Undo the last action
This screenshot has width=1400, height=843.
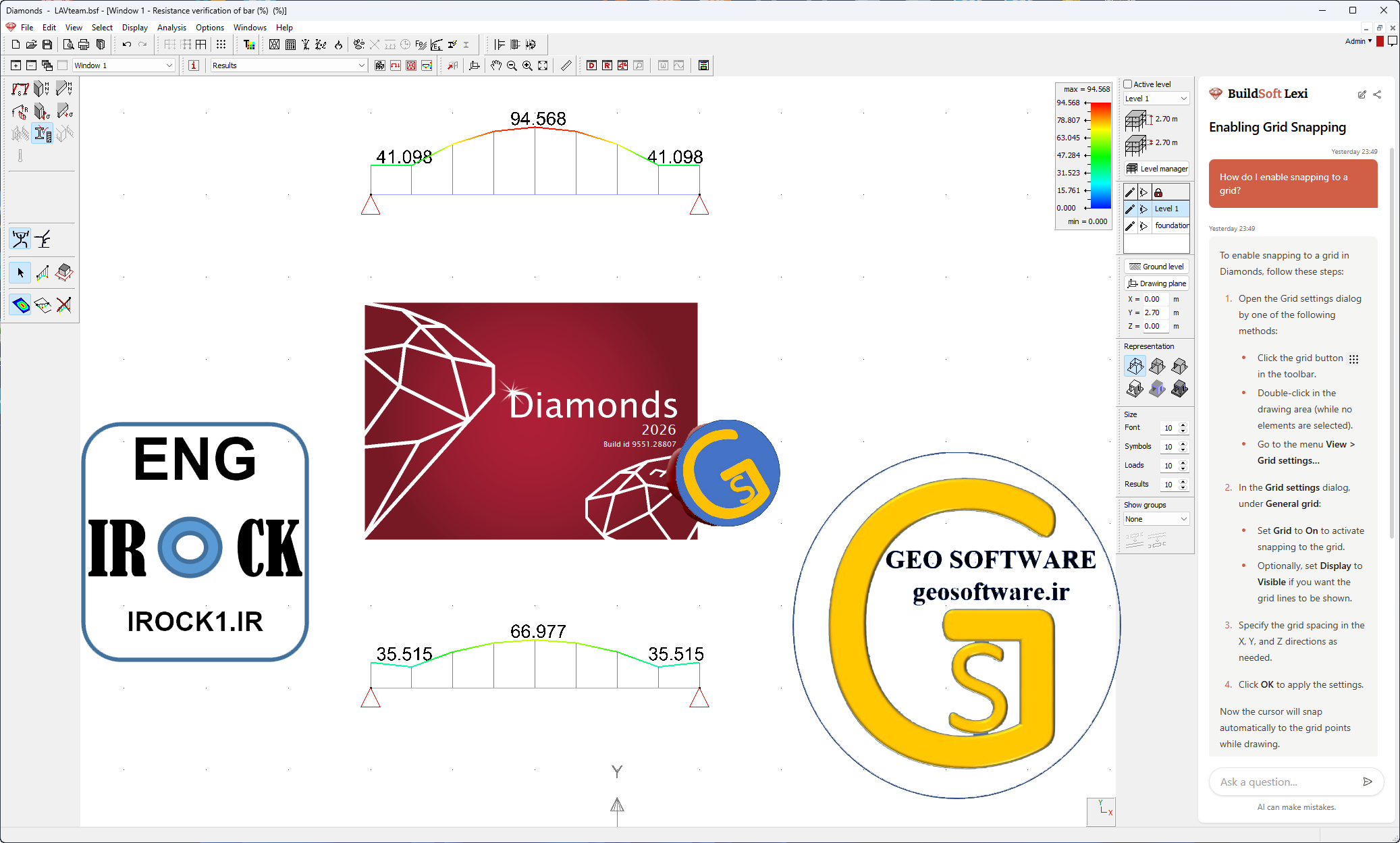[x=126, y=45]
